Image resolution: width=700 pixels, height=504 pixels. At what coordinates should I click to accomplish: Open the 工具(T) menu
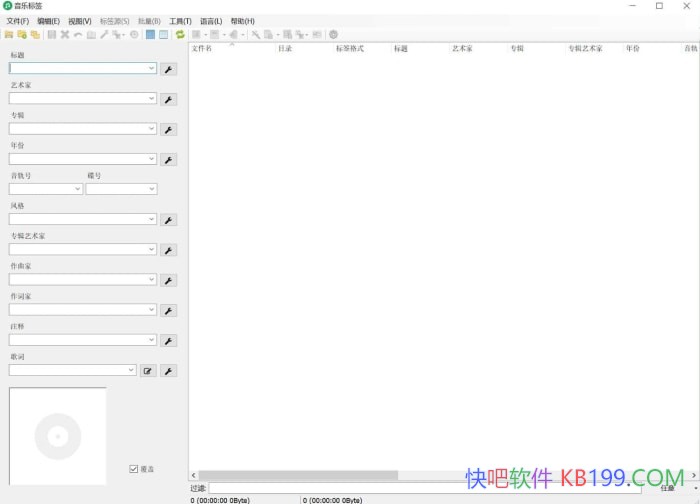180,21
